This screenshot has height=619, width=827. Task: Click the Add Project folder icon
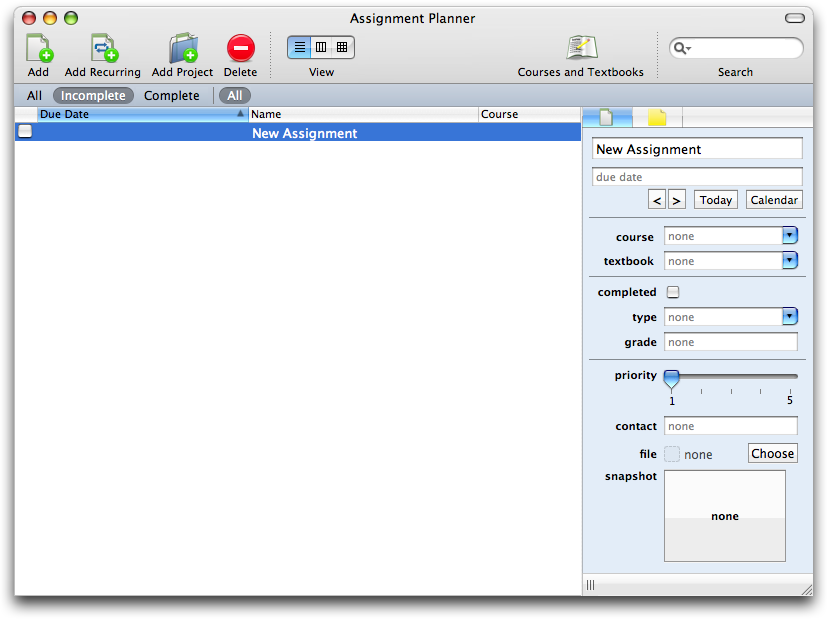(182, 48)
